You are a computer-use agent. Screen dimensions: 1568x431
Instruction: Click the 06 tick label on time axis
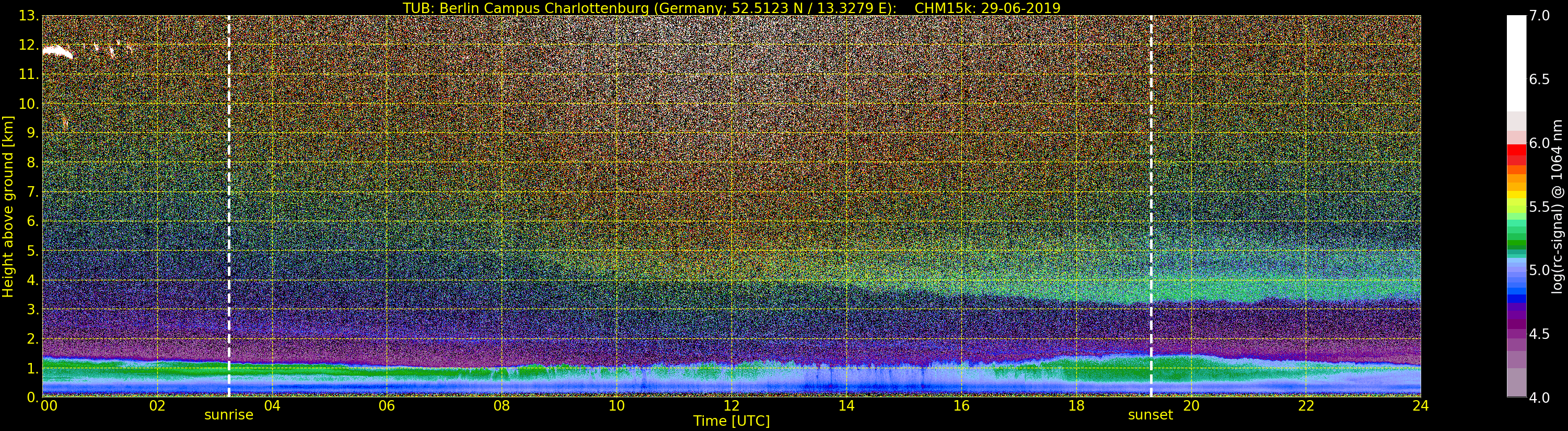click(387, 405)
